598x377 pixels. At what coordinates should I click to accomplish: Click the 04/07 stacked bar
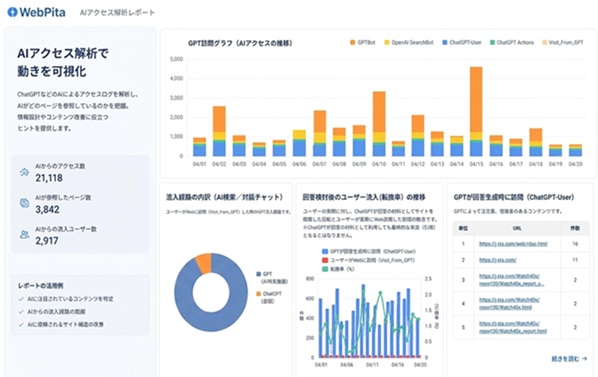click(x=320, y=133)
